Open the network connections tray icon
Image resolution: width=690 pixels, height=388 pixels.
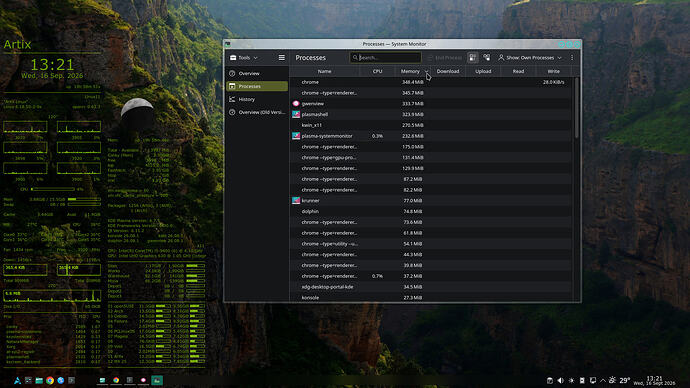click(593, 381)
